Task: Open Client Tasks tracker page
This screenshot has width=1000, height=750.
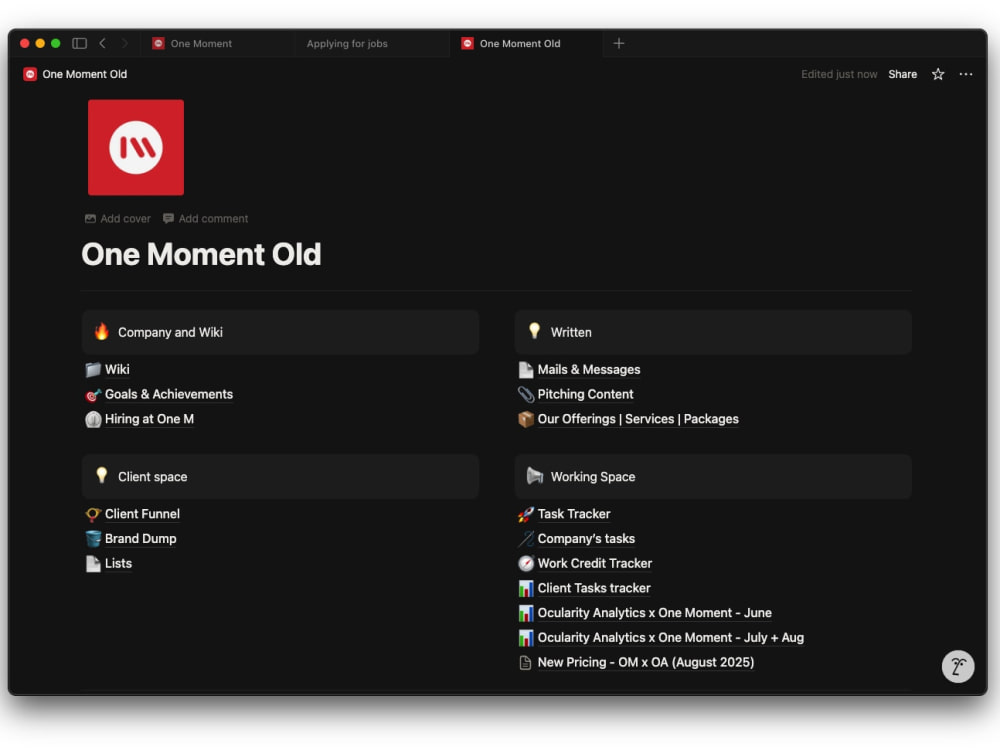Action: tap(594, 588)
